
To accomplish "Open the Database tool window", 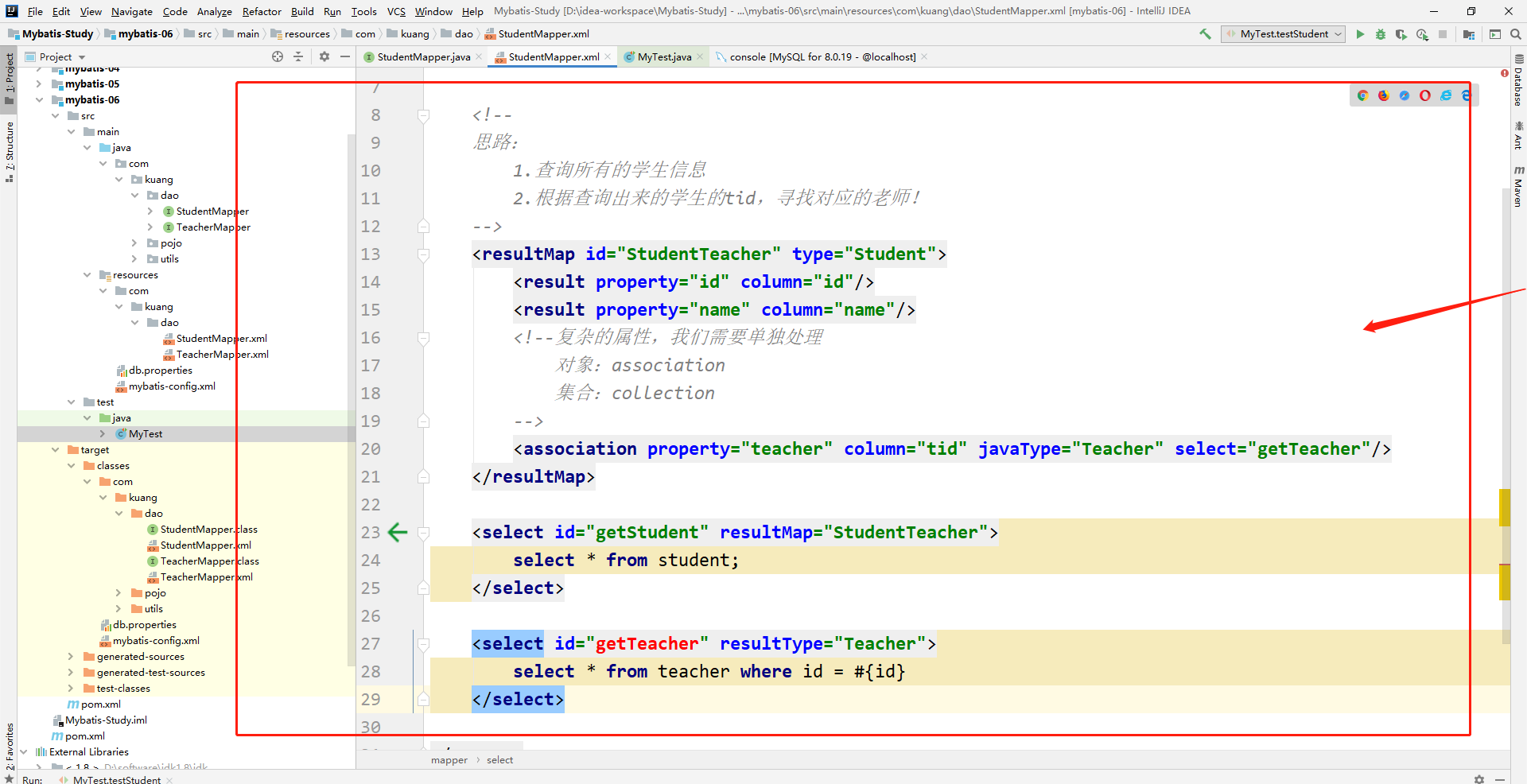I will click(1518, 81).
